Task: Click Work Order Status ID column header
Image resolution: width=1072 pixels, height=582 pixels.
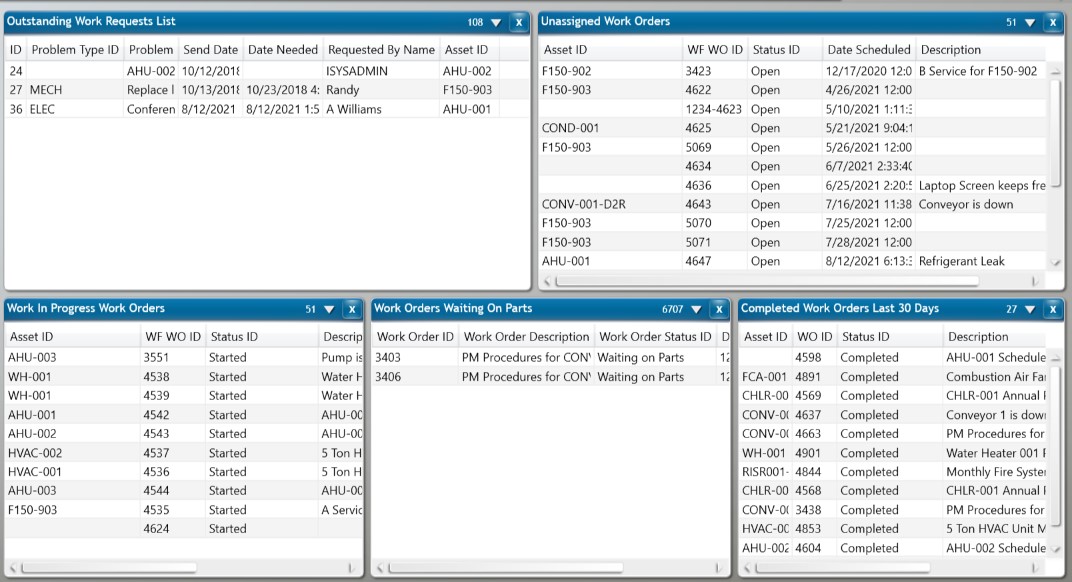Action: (x=655, y=337)
